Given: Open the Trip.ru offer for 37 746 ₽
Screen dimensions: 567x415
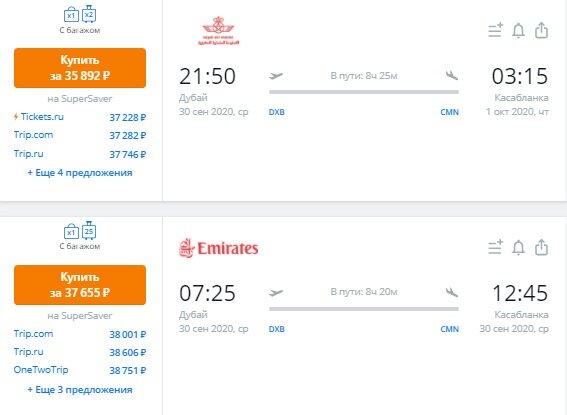Looking at the screenshot, I should click(x=80, y=154).
